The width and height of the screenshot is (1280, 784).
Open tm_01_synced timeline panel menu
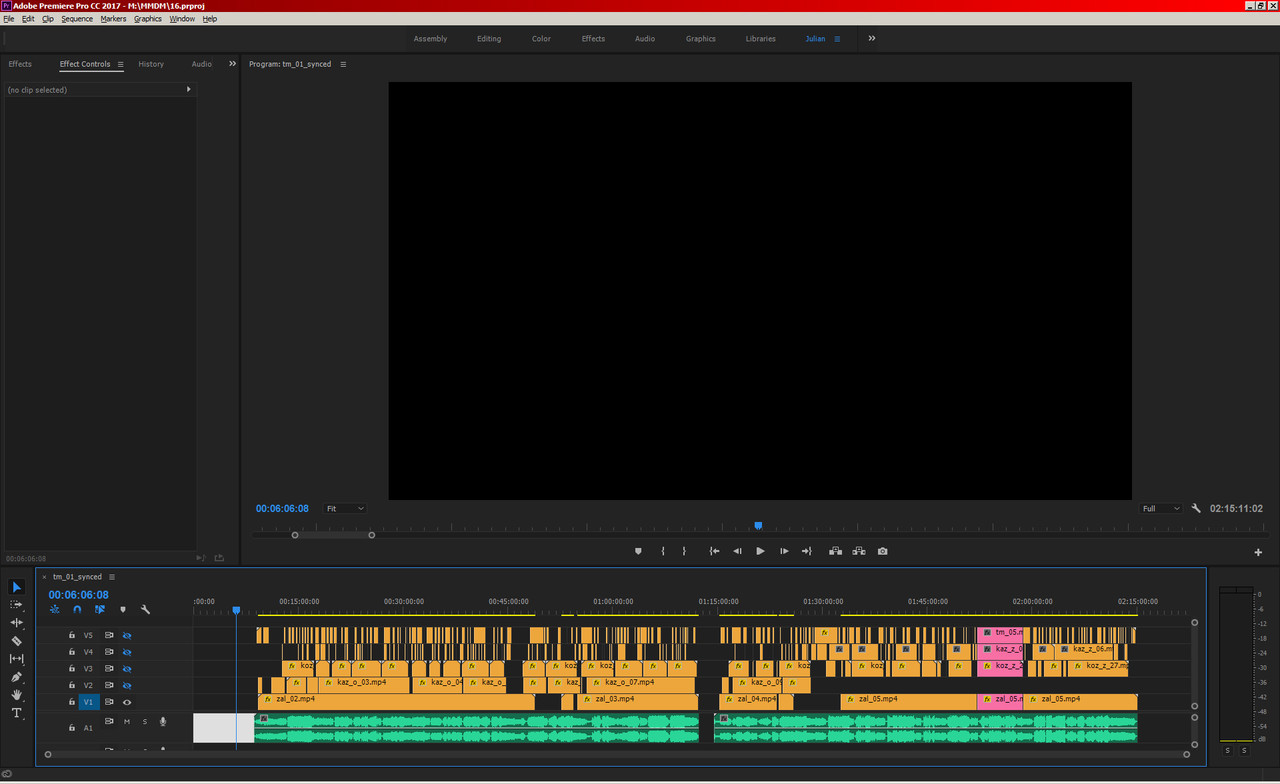pyautogui.click(x=112, y=577)
